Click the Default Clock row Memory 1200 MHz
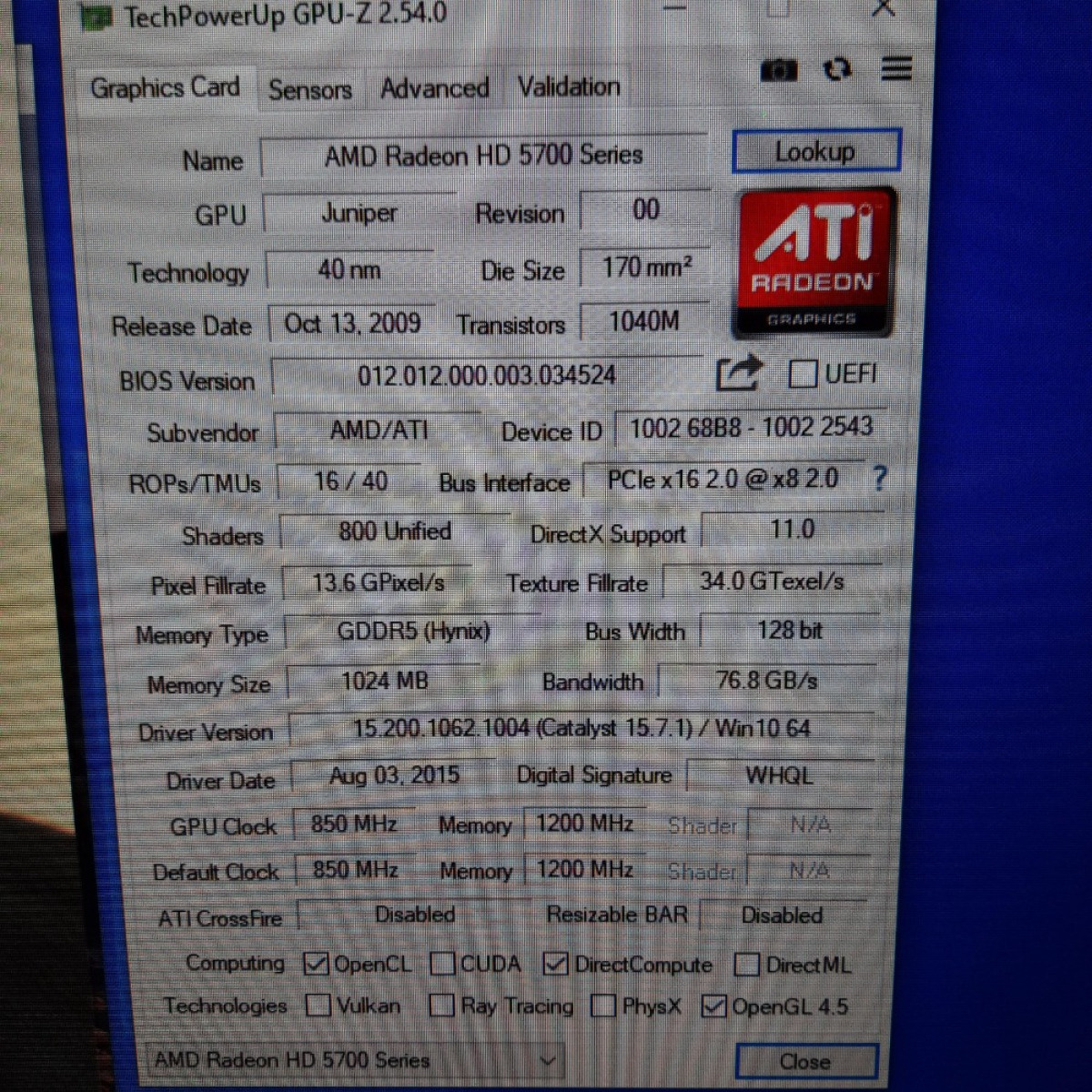The image size is (1092, 1092). click(585, 870)
